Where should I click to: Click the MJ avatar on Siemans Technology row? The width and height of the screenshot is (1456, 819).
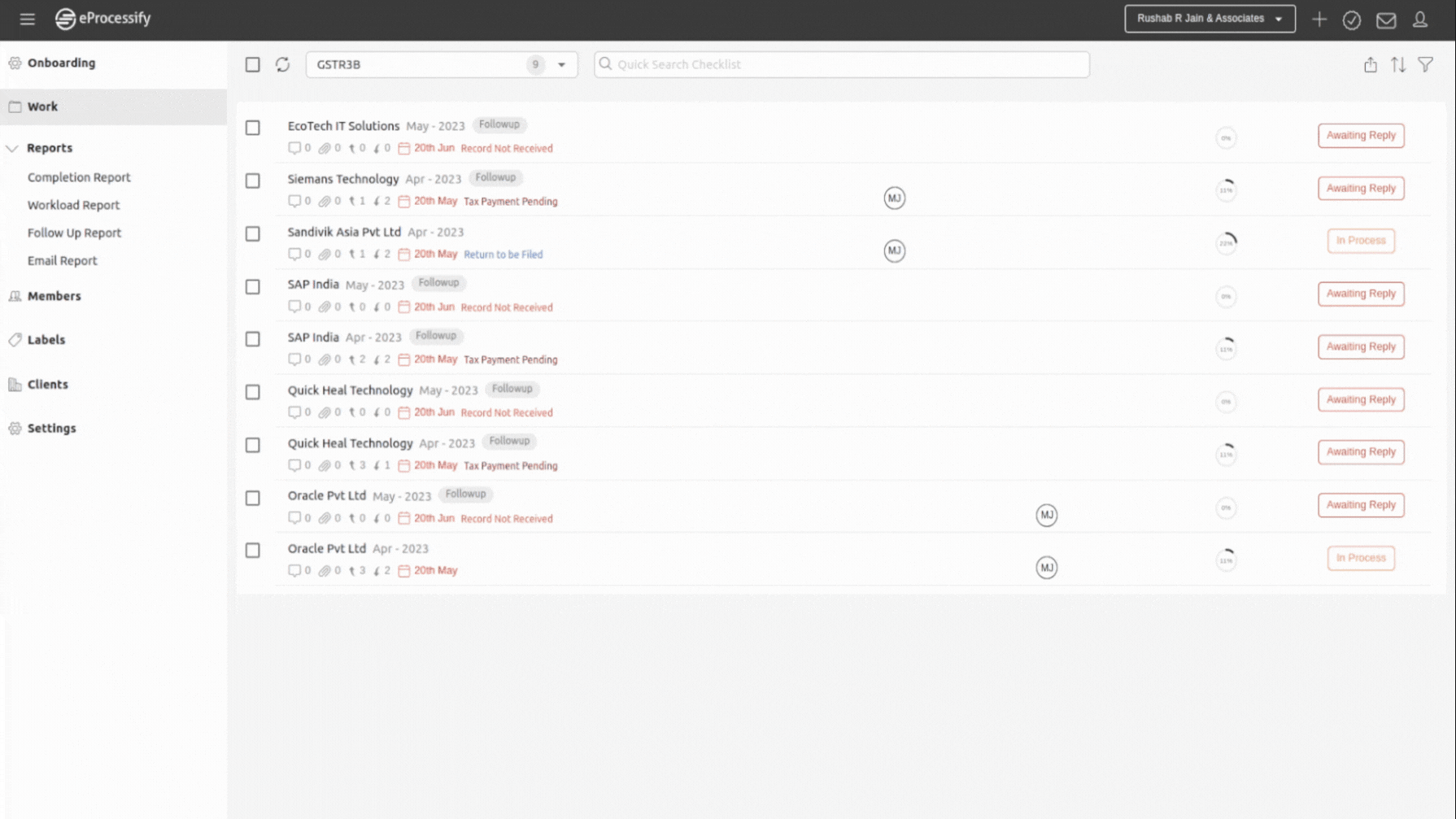point(894,198)
